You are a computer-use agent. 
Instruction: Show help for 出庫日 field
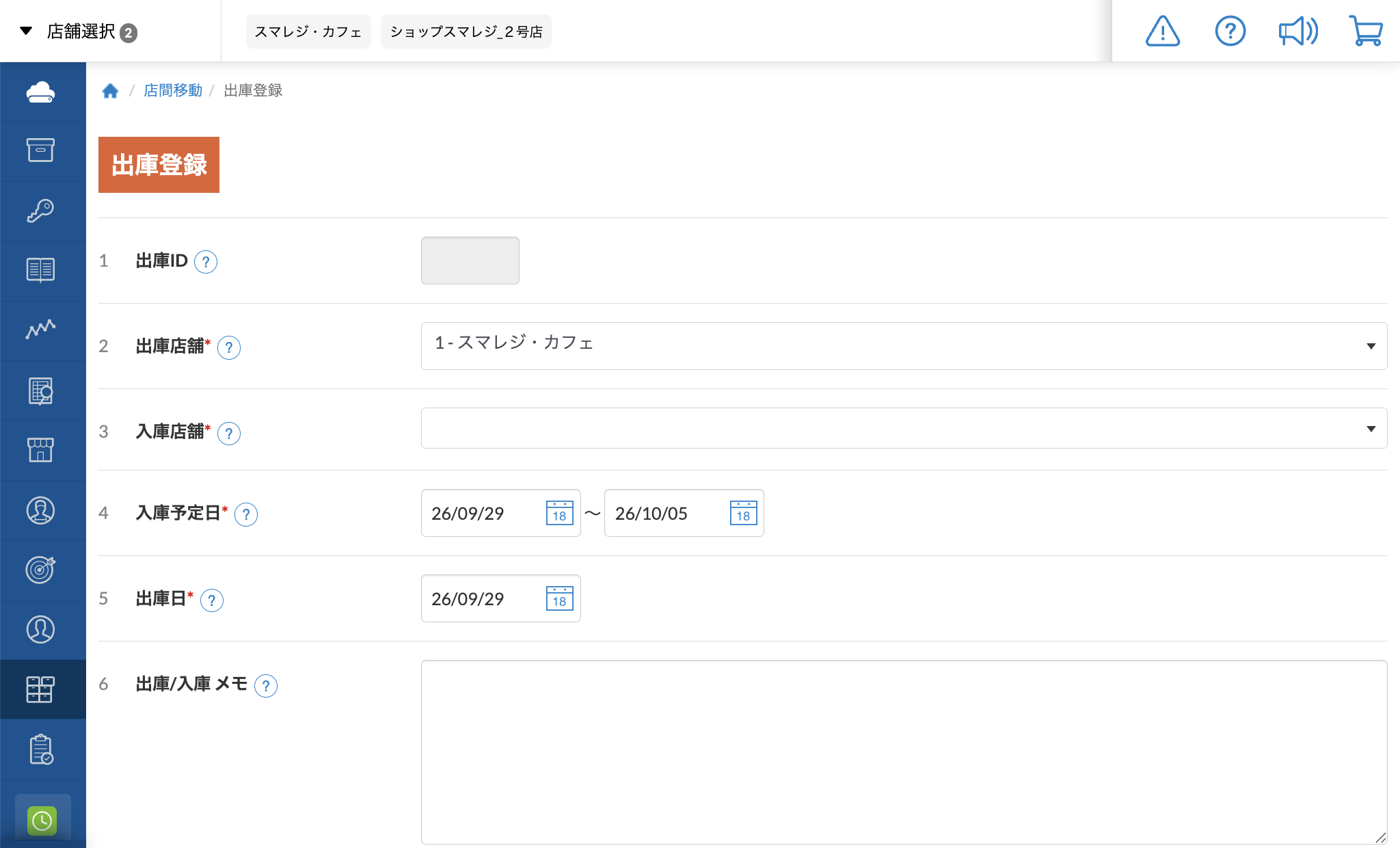coord(212,600)
